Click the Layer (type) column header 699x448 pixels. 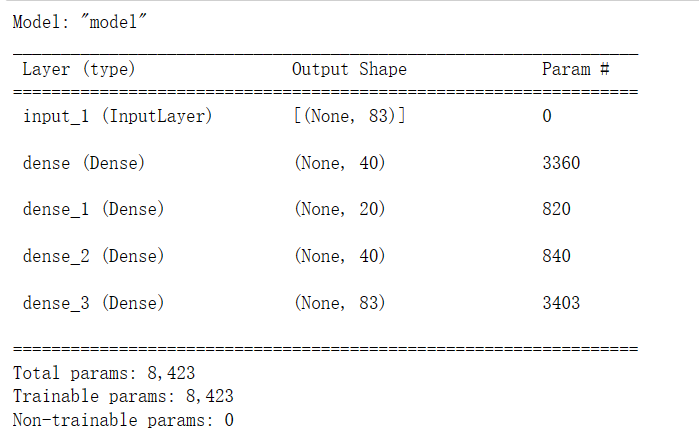tap(78, 69)
